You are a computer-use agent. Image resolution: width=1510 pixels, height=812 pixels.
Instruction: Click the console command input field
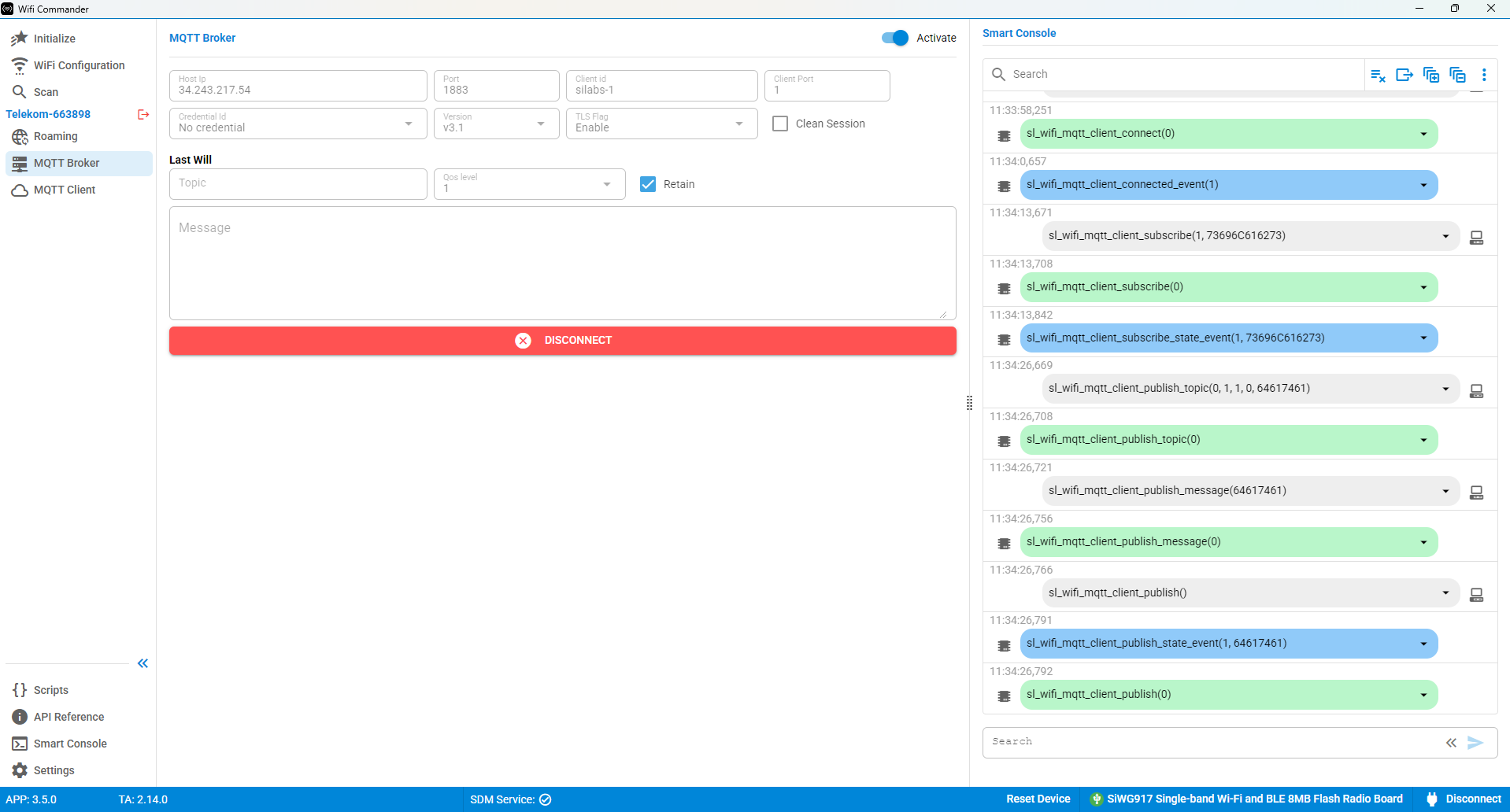tap(1212, 742)
